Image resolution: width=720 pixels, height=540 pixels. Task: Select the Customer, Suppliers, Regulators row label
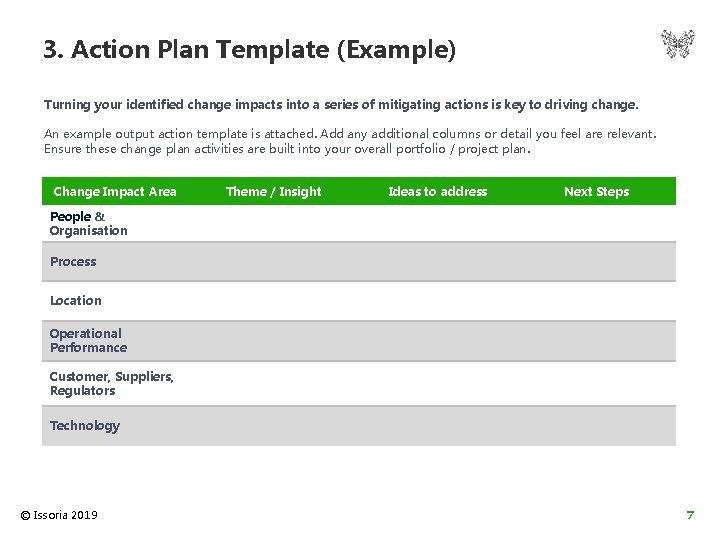coord(111,384)
